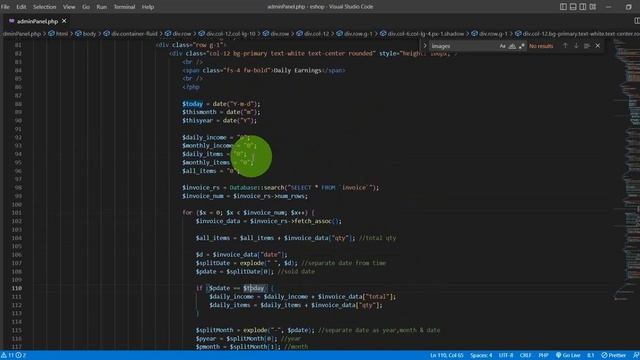Click line number 110 in gutter
This screenshot has height=360, width=640.
pyautogui.click(x=17, y=288)
